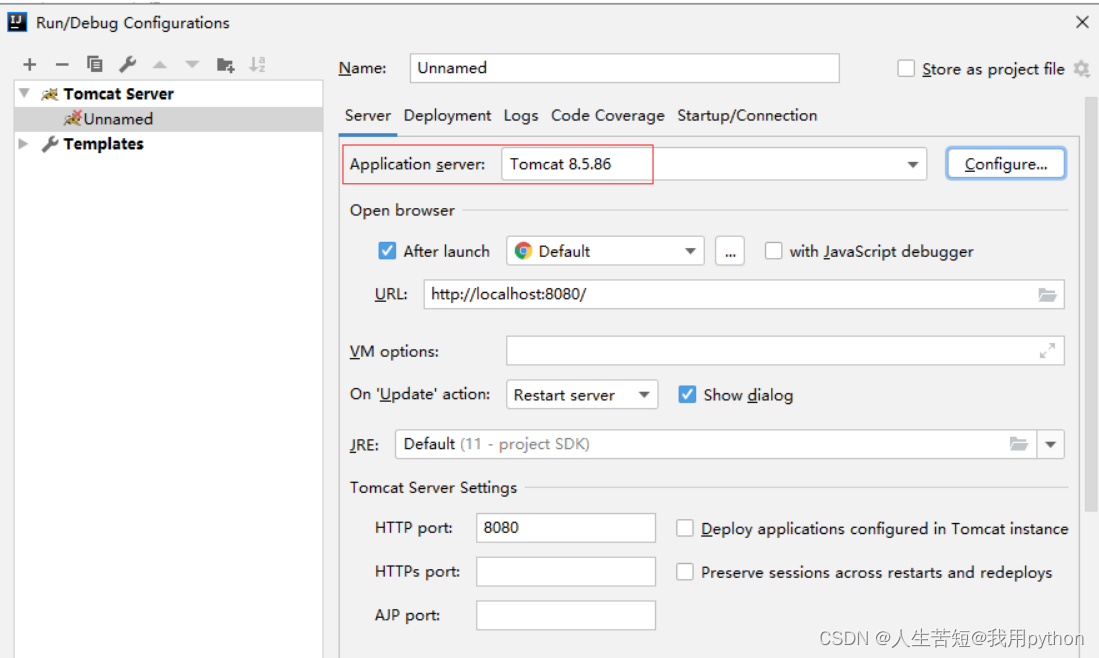Copy the selected configuration

pos(95,64)
